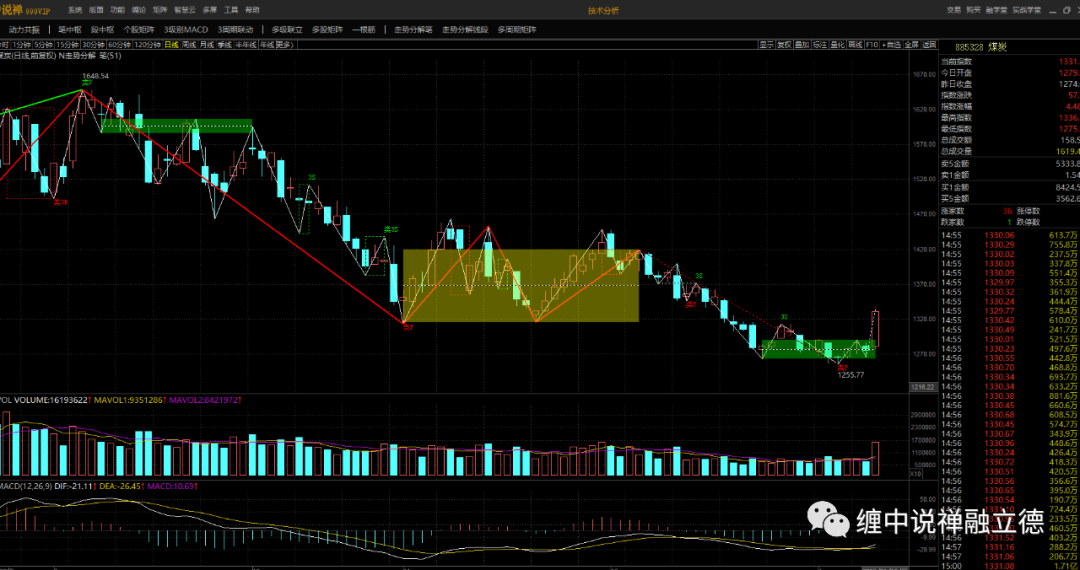Viewport: 1080px width, 570px height.
Task: Open the F10 info button
Action: point(872,45)
